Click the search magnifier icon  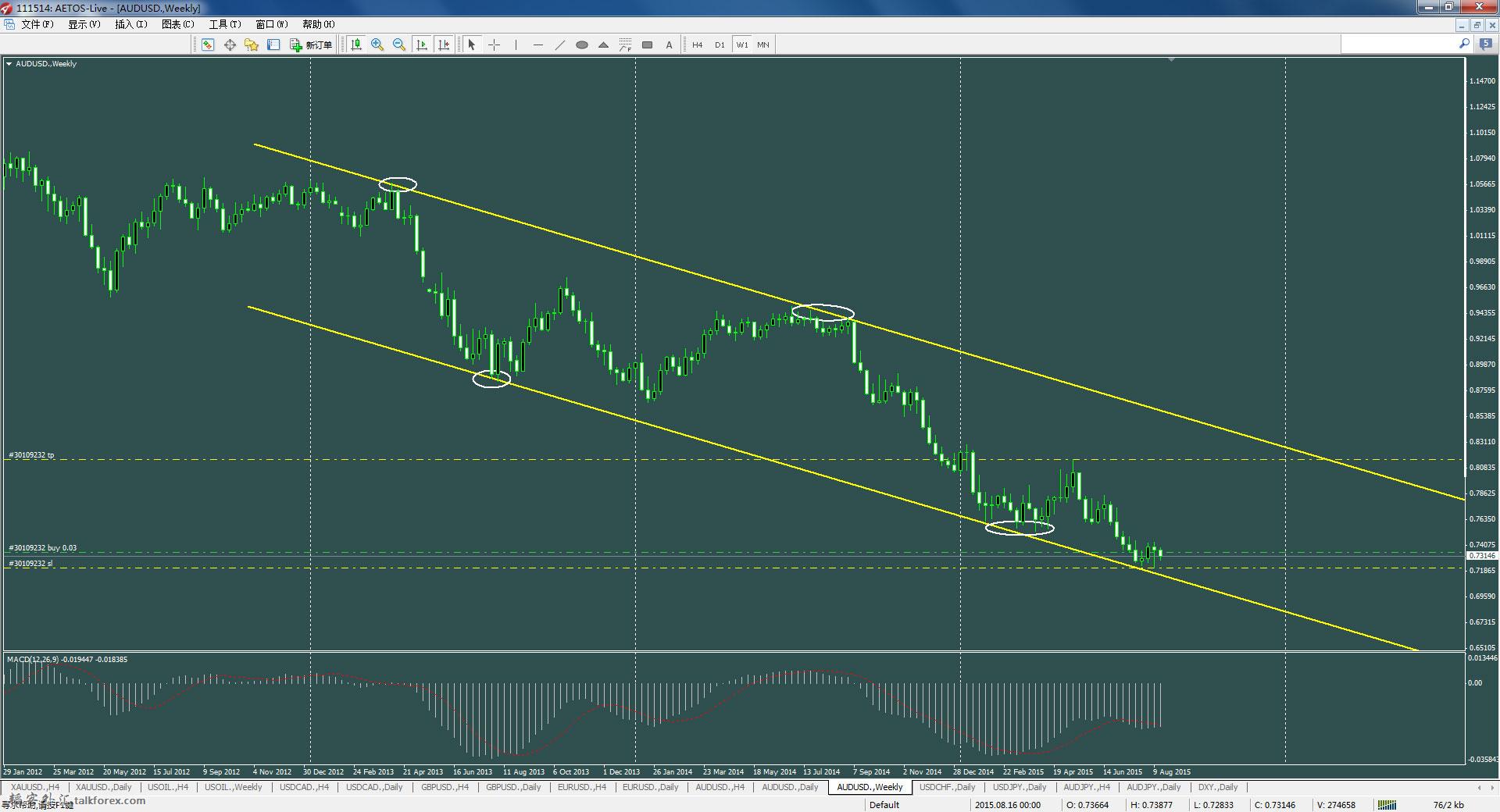[1464, 45]
